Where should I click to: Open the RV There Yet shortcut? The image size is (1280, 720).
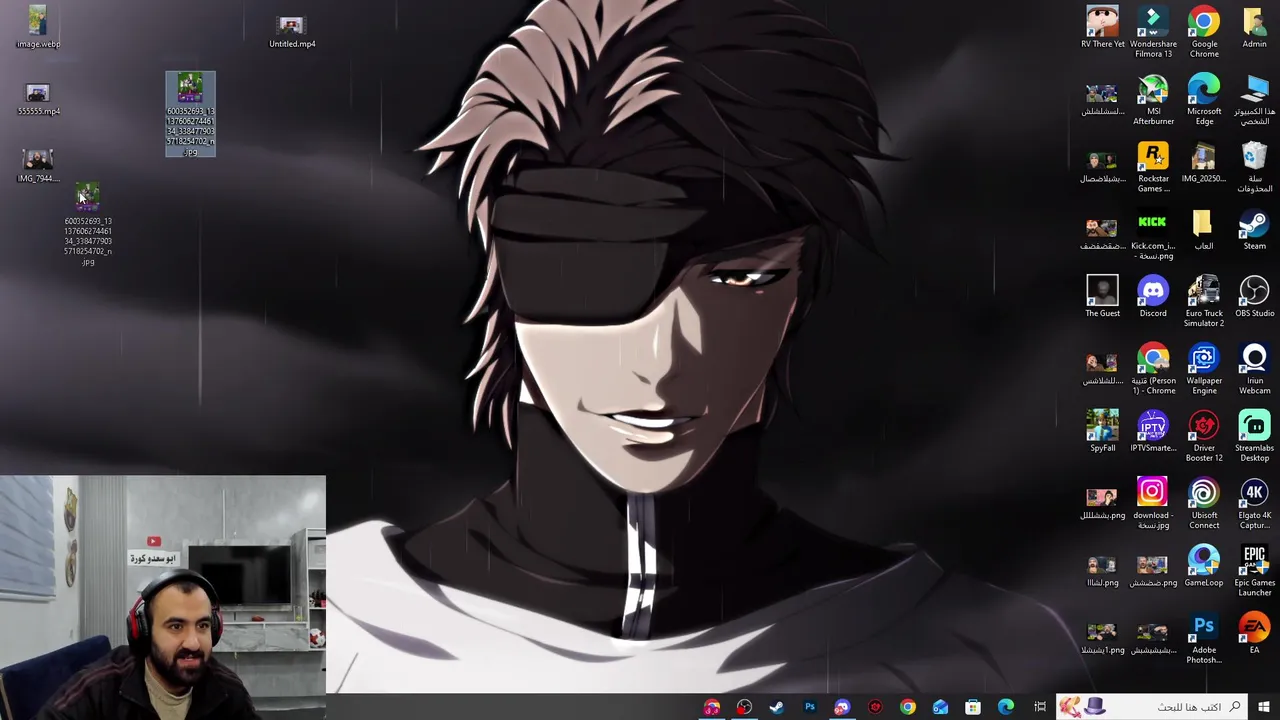point(1102,27)
